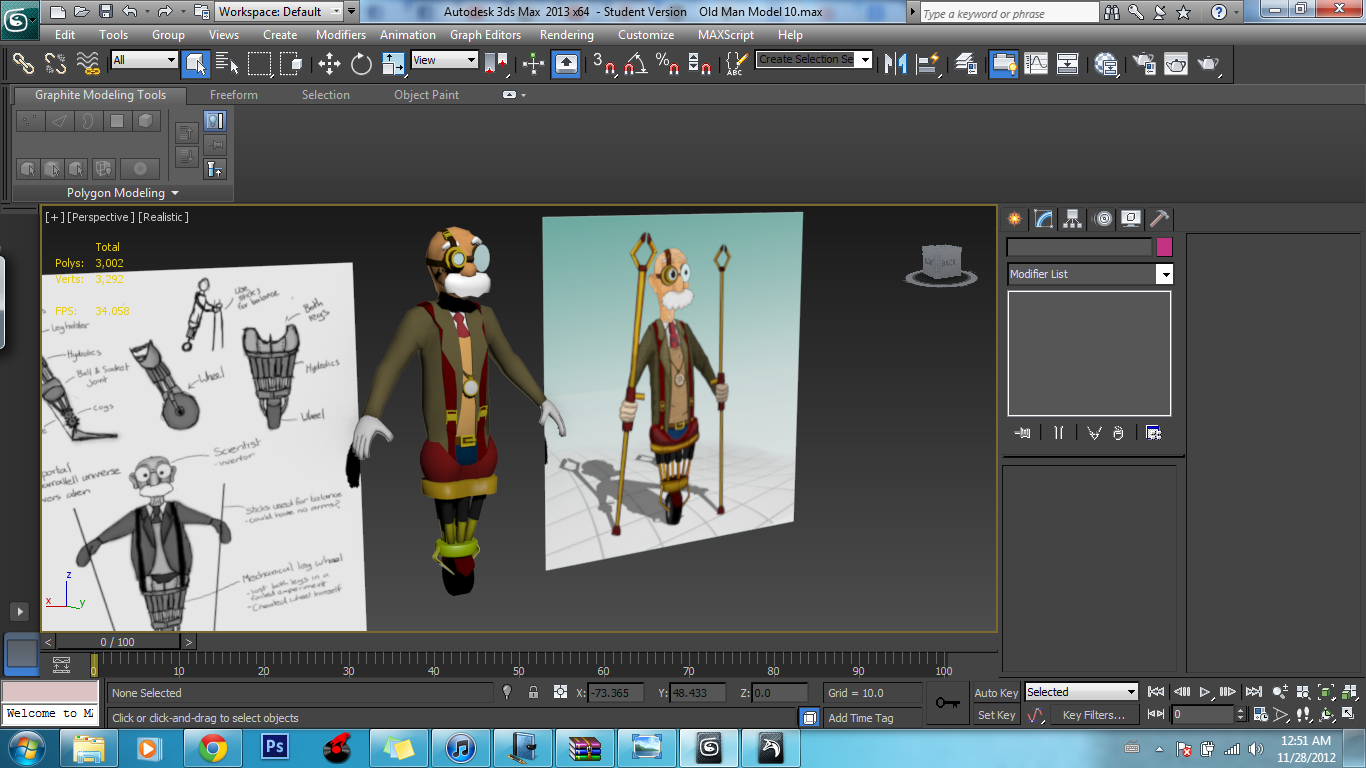The image size is (1366, 768).
Task: Click the Configure Modifier Sets icon
Action: click(1153, 433)
